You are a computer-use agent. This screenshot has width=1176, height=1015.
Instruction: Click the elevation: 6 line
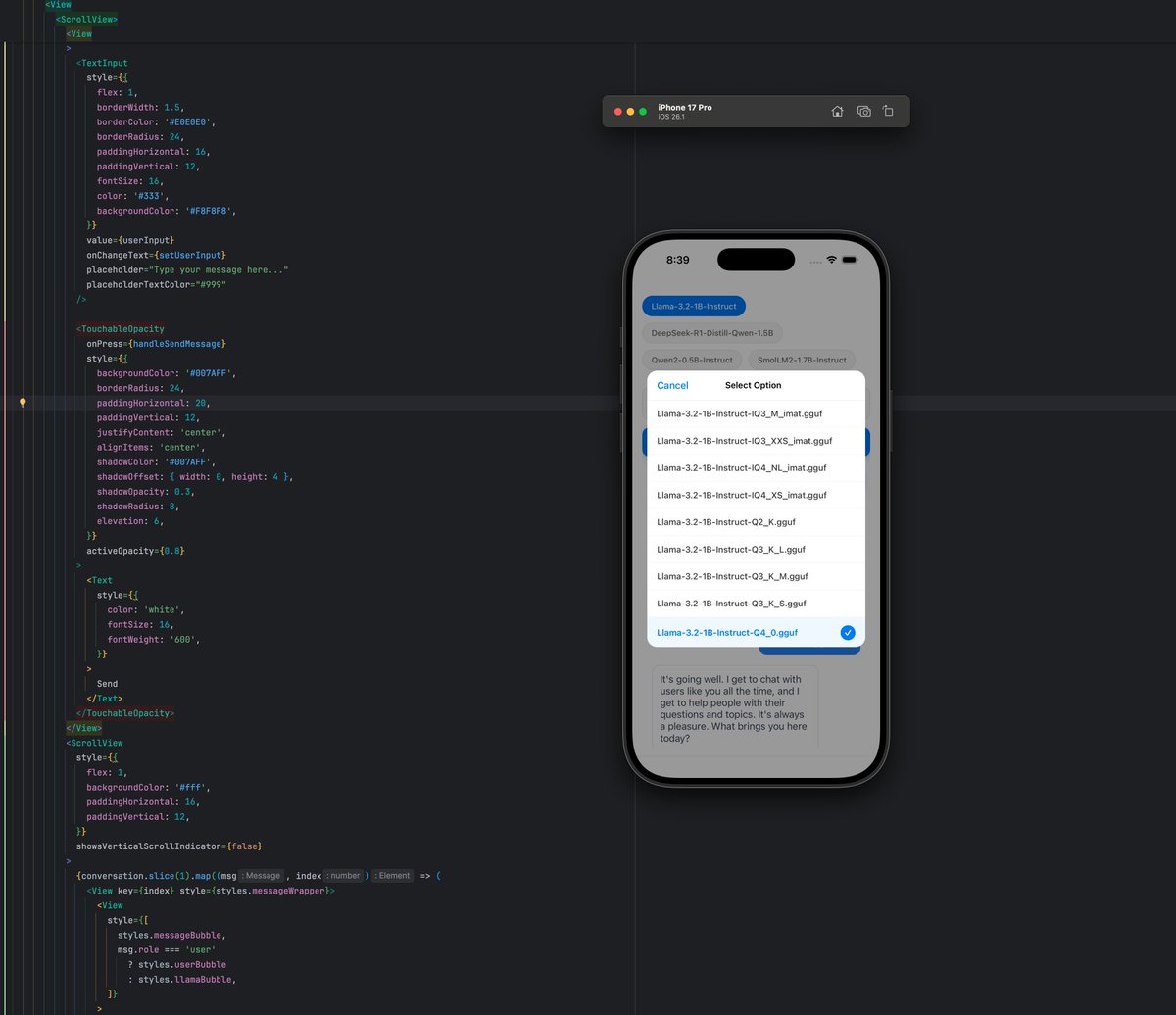(x=132, y=521)
